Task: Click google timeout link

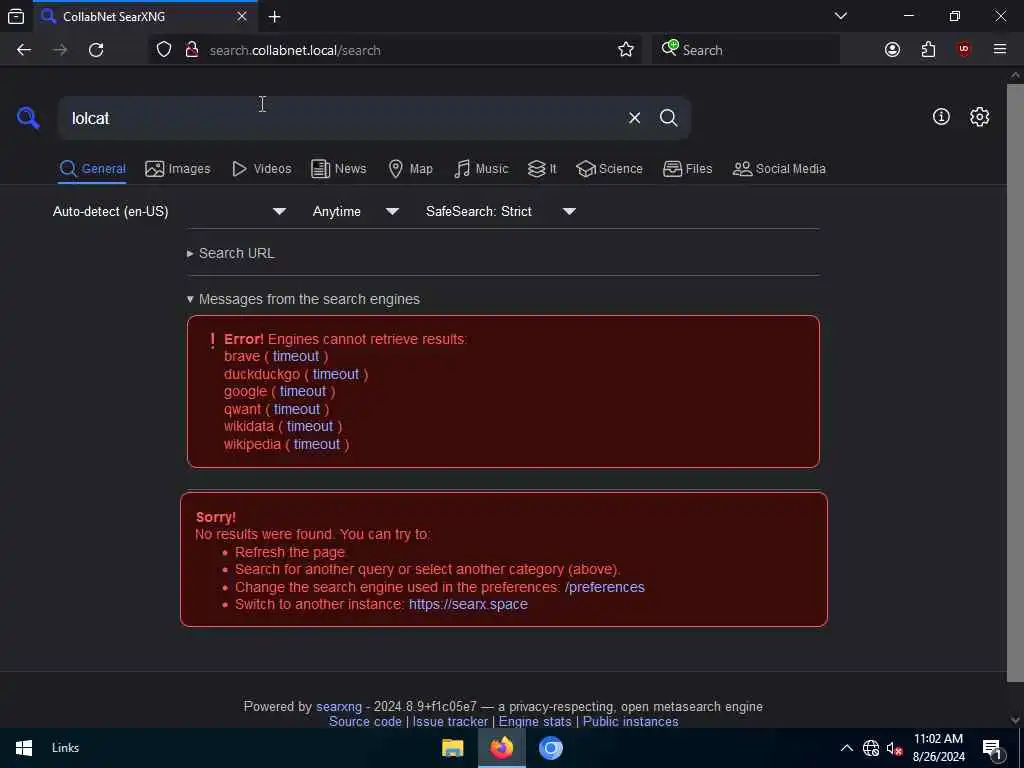Action: click(x=303, y=391)
